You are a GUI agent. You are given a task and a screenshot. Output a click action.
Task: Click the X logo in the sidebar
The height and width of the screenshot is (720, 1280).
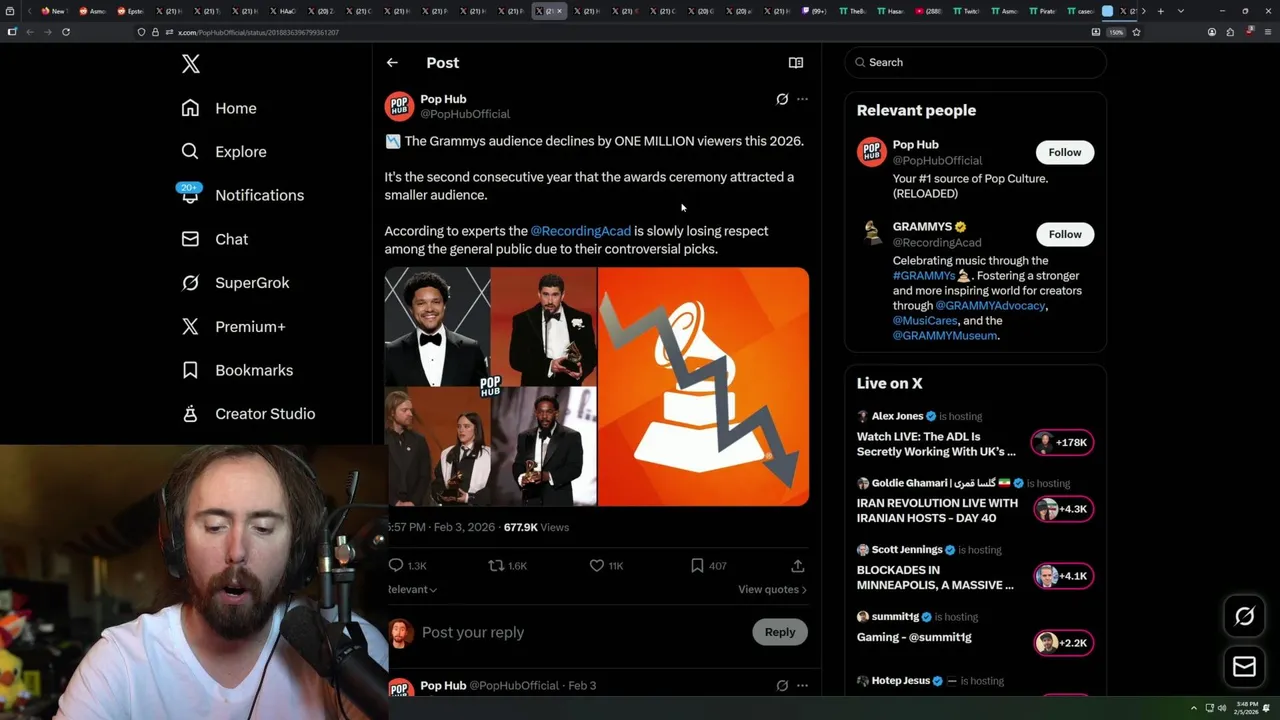click(x=191, y=64)
